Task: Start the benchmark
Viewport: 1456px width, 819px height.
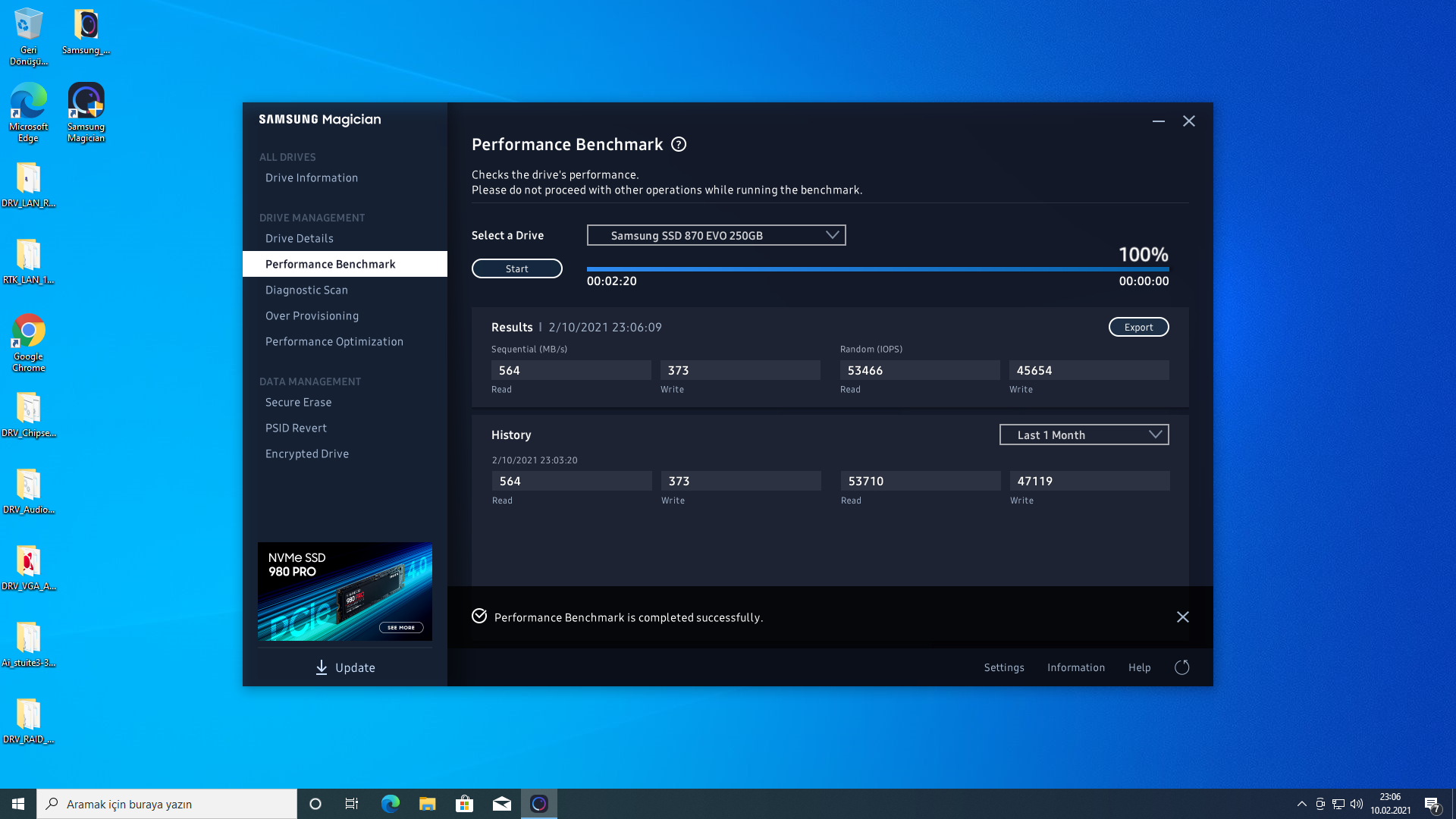Action: [x=517, y=268]
